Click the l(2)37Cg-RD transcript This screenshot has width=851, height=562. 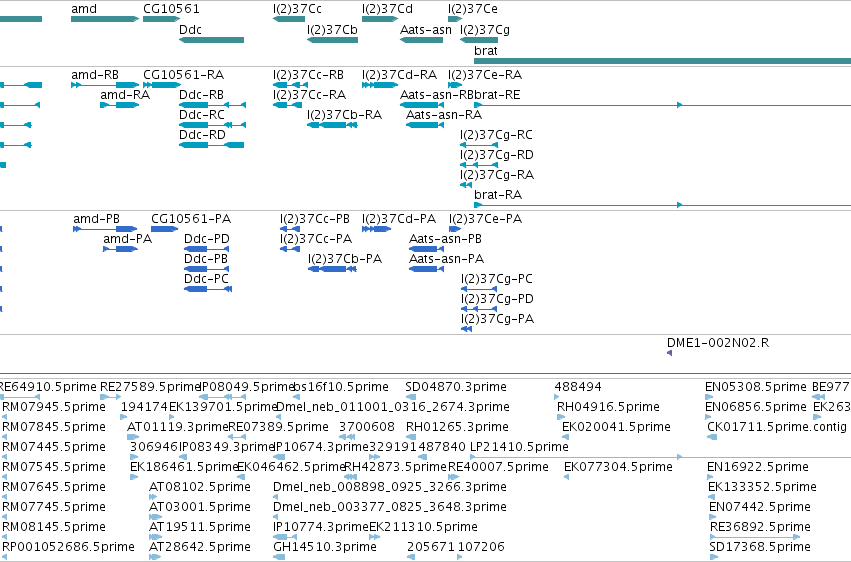point(479,165)
